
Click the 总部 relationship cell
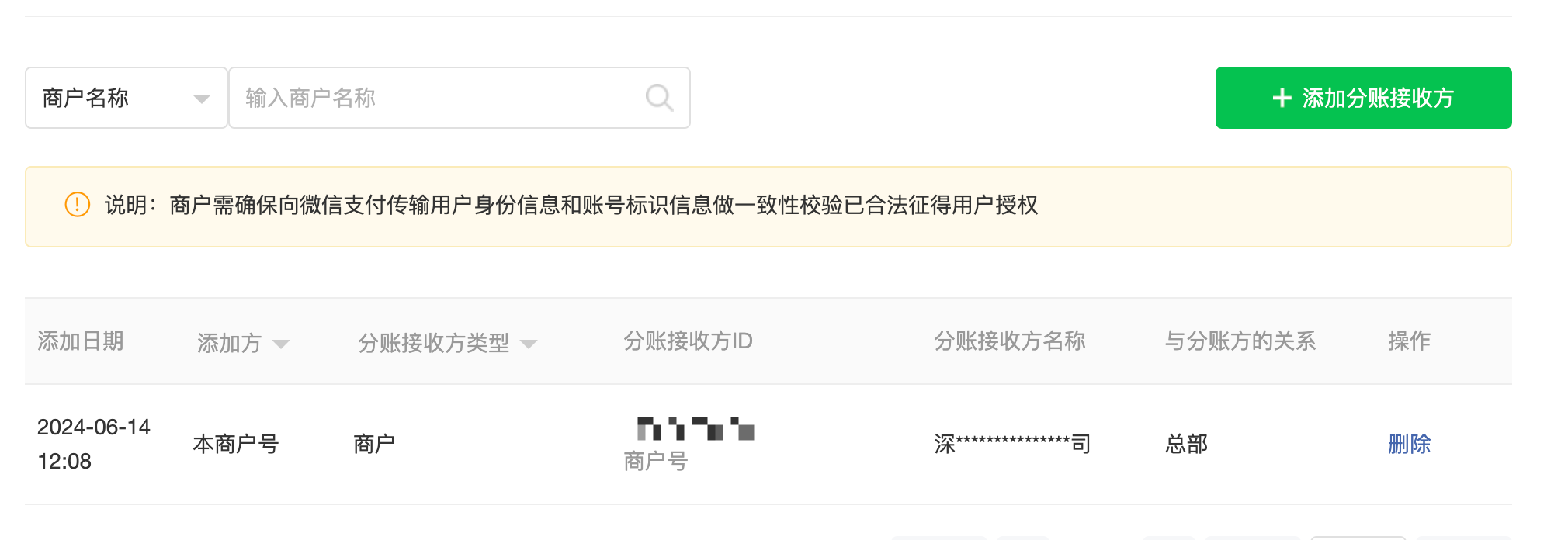point(1186,444)
